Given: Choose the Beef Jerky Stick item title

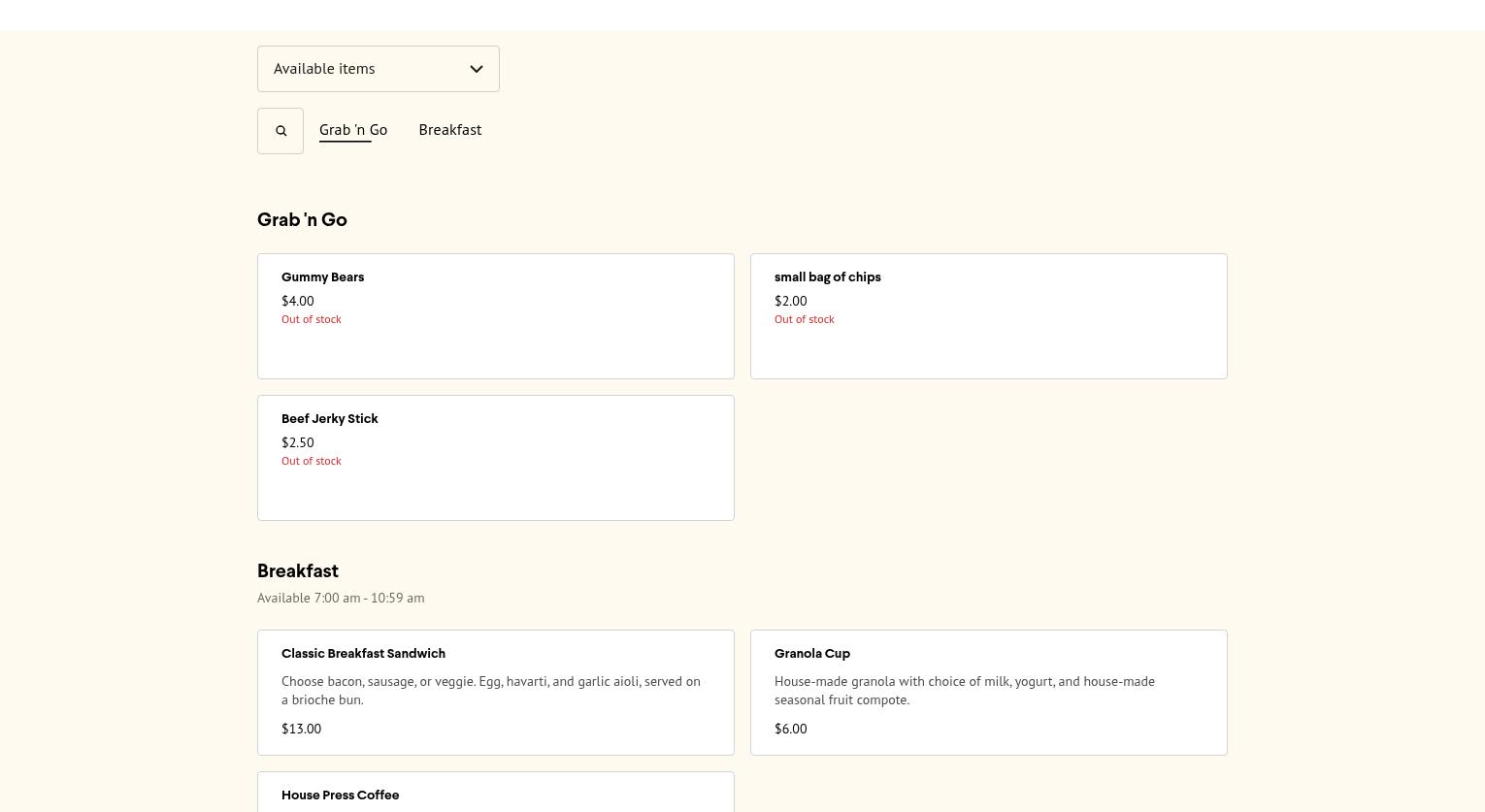Looking at the screenshot, I should (x=329, y=419).
